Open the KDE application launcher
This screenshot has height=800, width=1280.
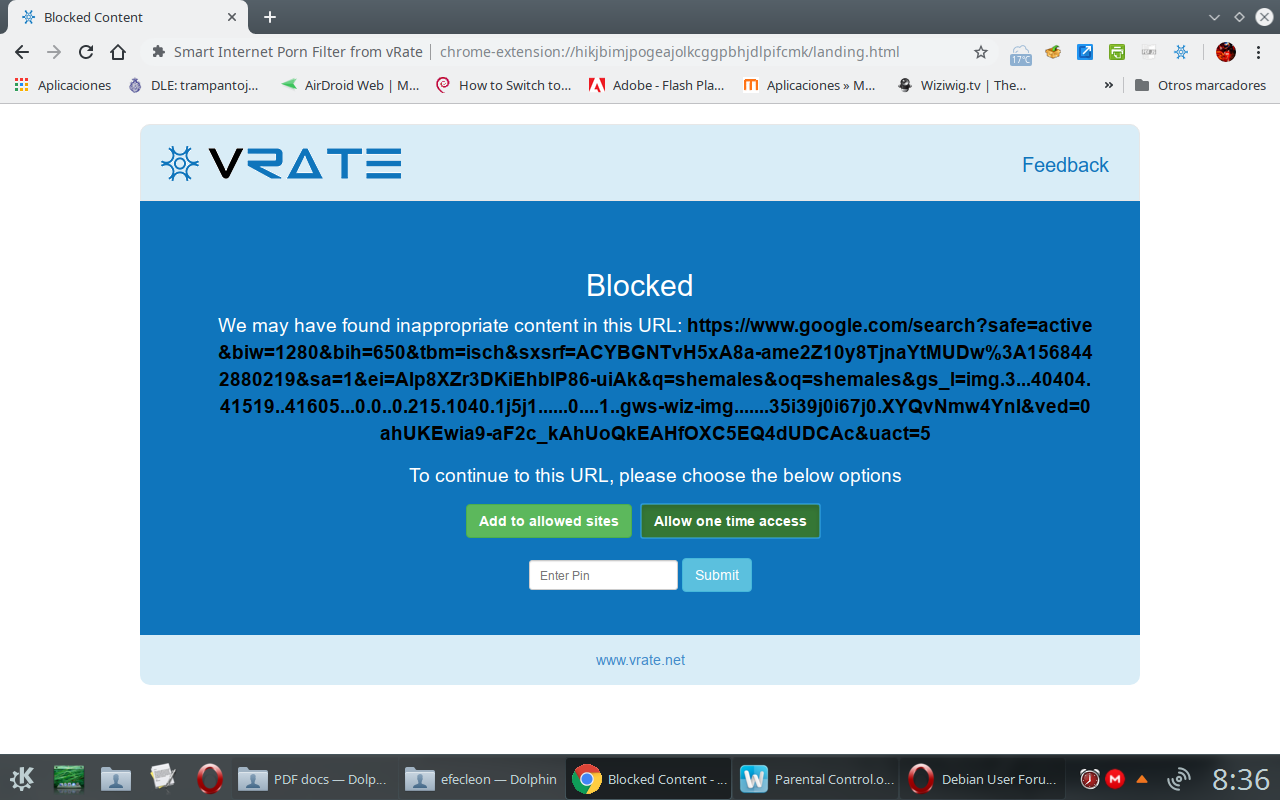click(x=22, y=778)
